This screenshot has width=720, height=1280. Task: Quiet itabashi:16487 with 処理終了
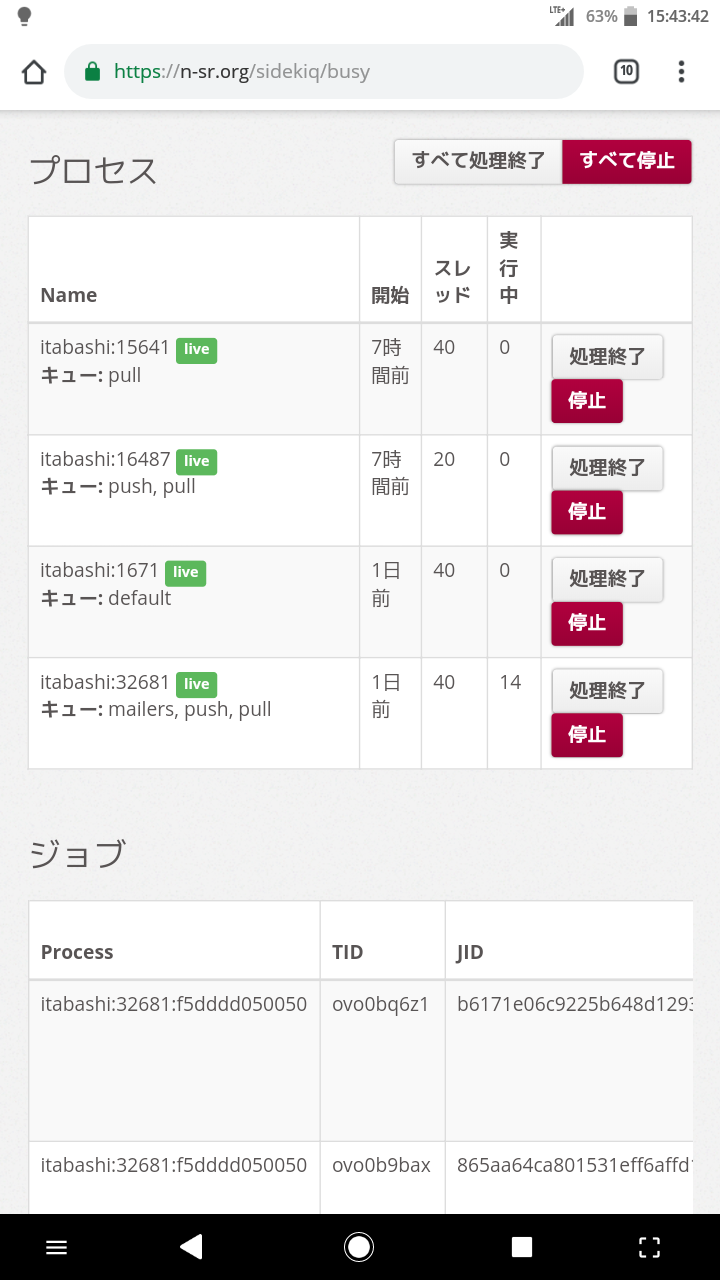[x=607, y=468]
